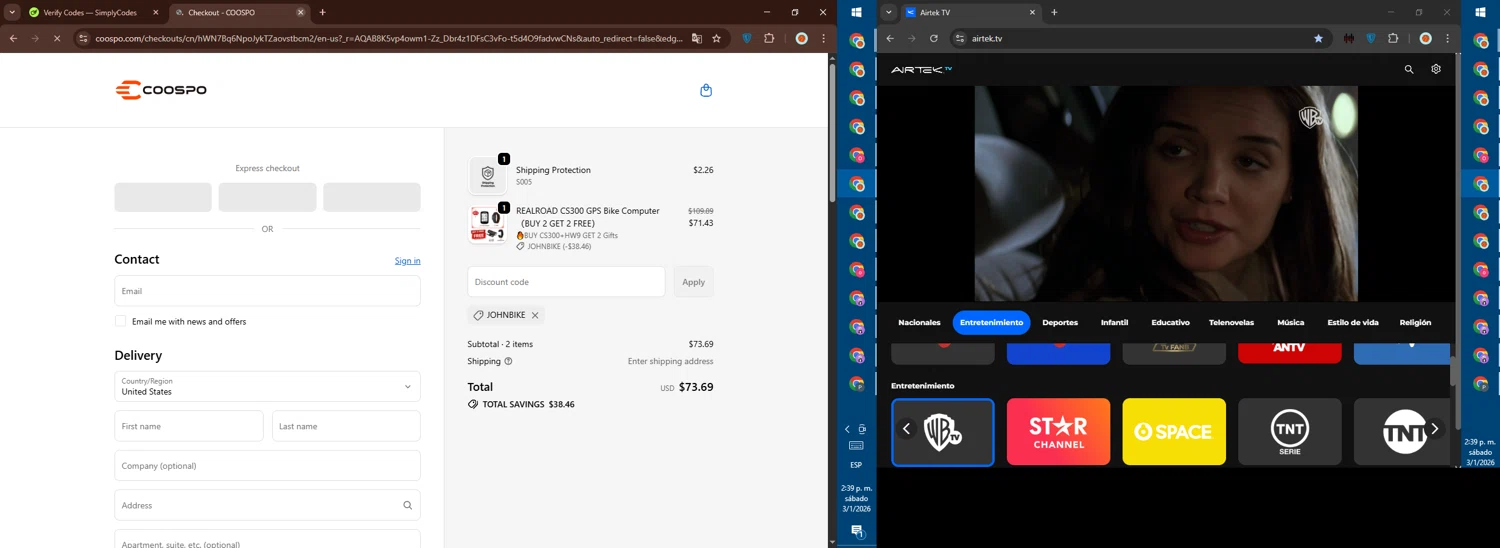
Task: Select the Infantil category
Action: click(1114, 323)
